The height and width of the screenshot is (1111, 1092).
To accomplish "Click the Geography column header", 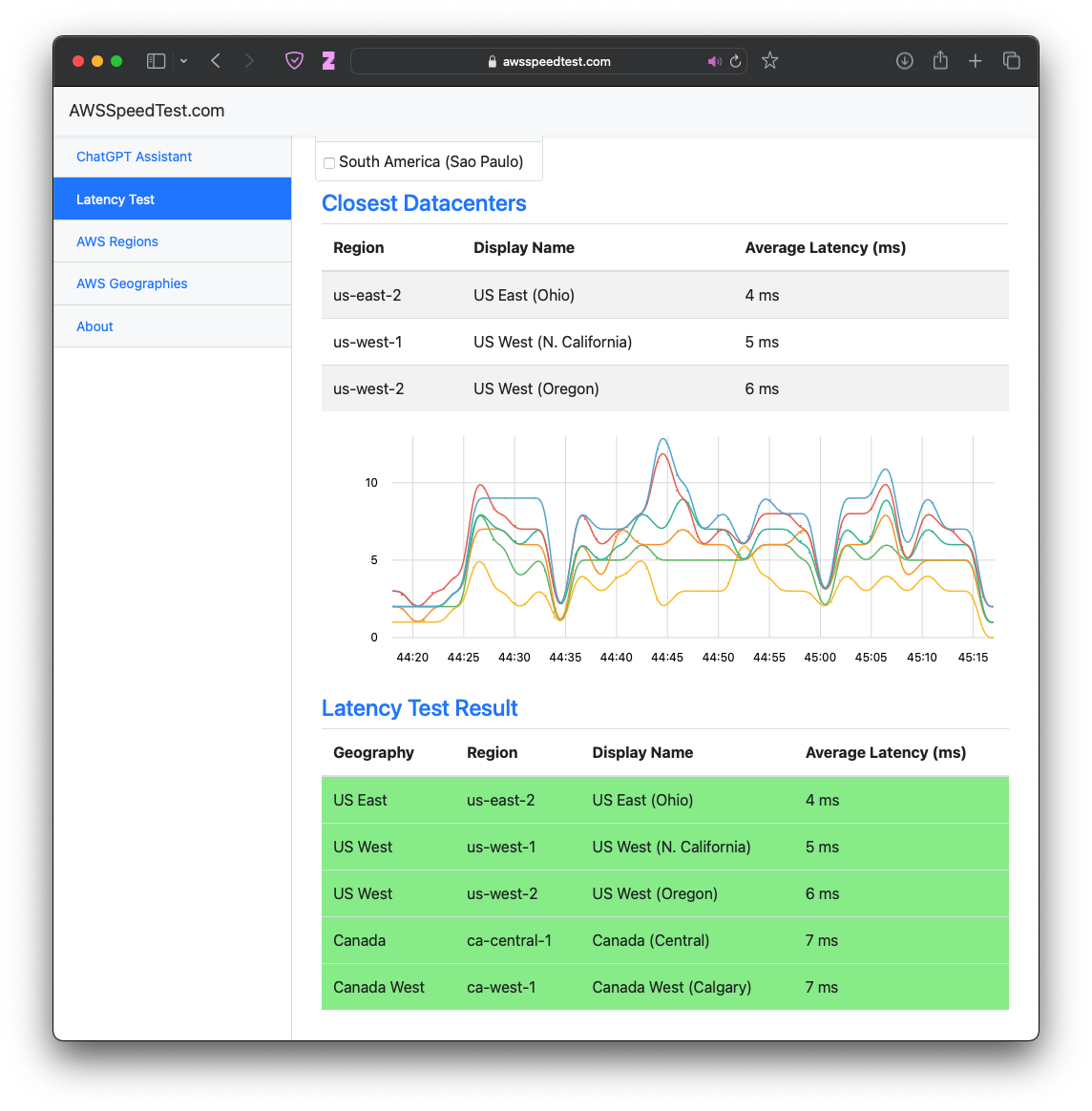I will click(x=373, y=752).
